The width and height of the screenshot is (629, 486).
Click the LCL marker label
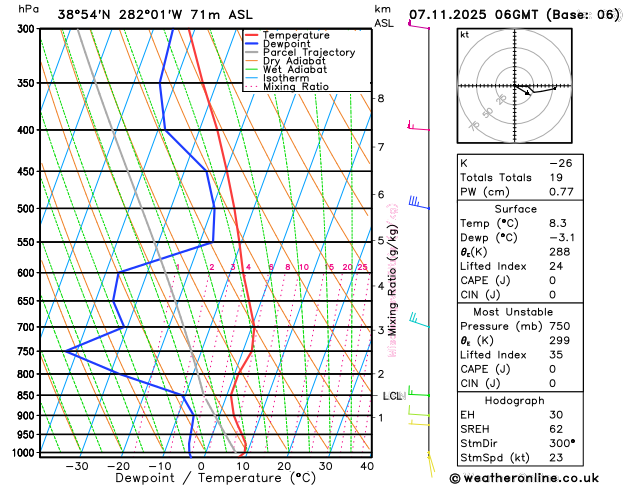click(x=394, y=396)
